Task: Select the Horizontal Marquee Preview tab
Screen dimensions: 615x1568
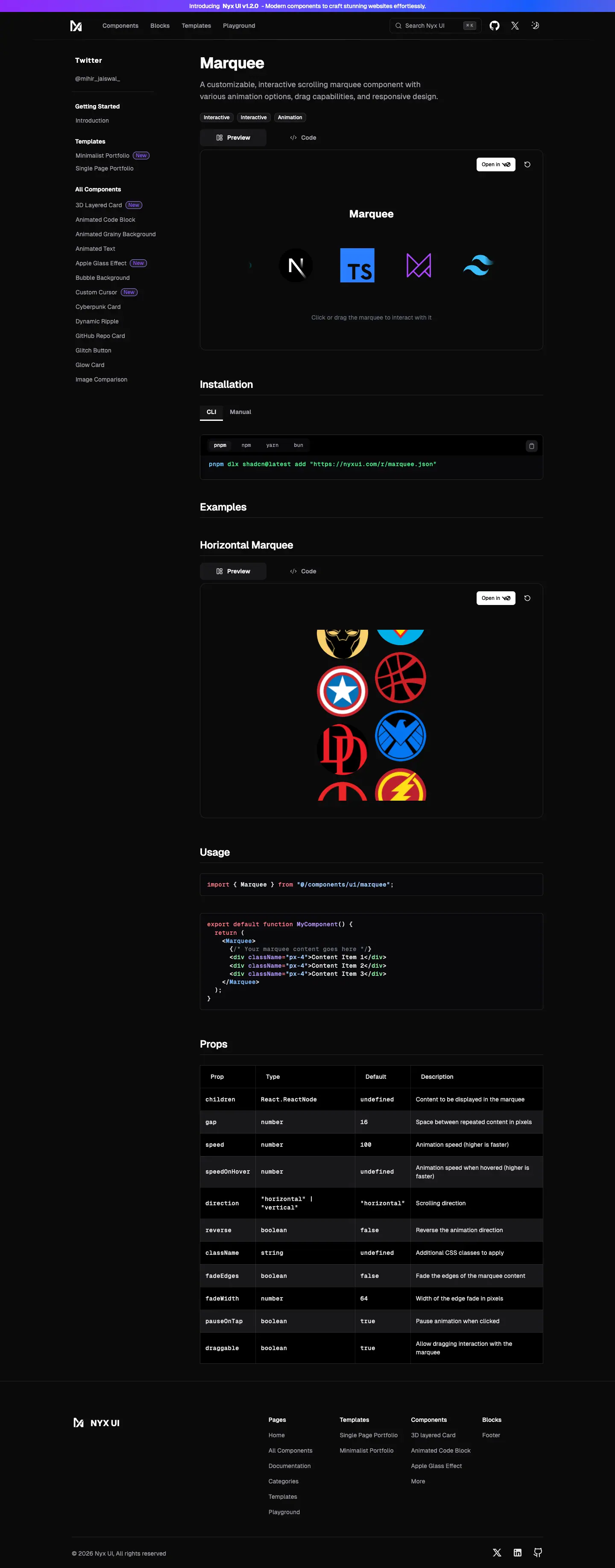Action: (233, 572)
